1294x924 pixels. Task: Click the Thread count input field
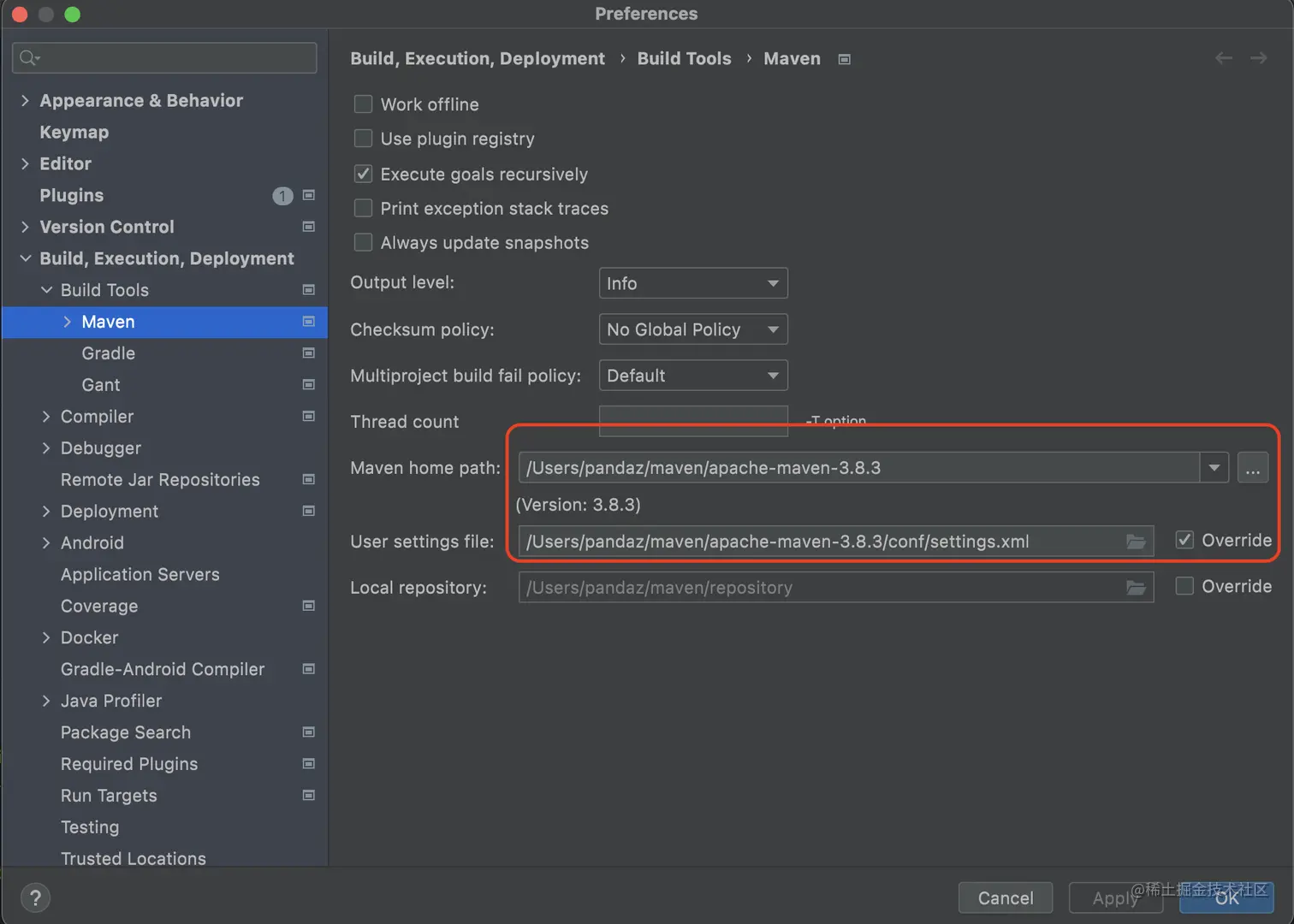(x=693, y=421)
